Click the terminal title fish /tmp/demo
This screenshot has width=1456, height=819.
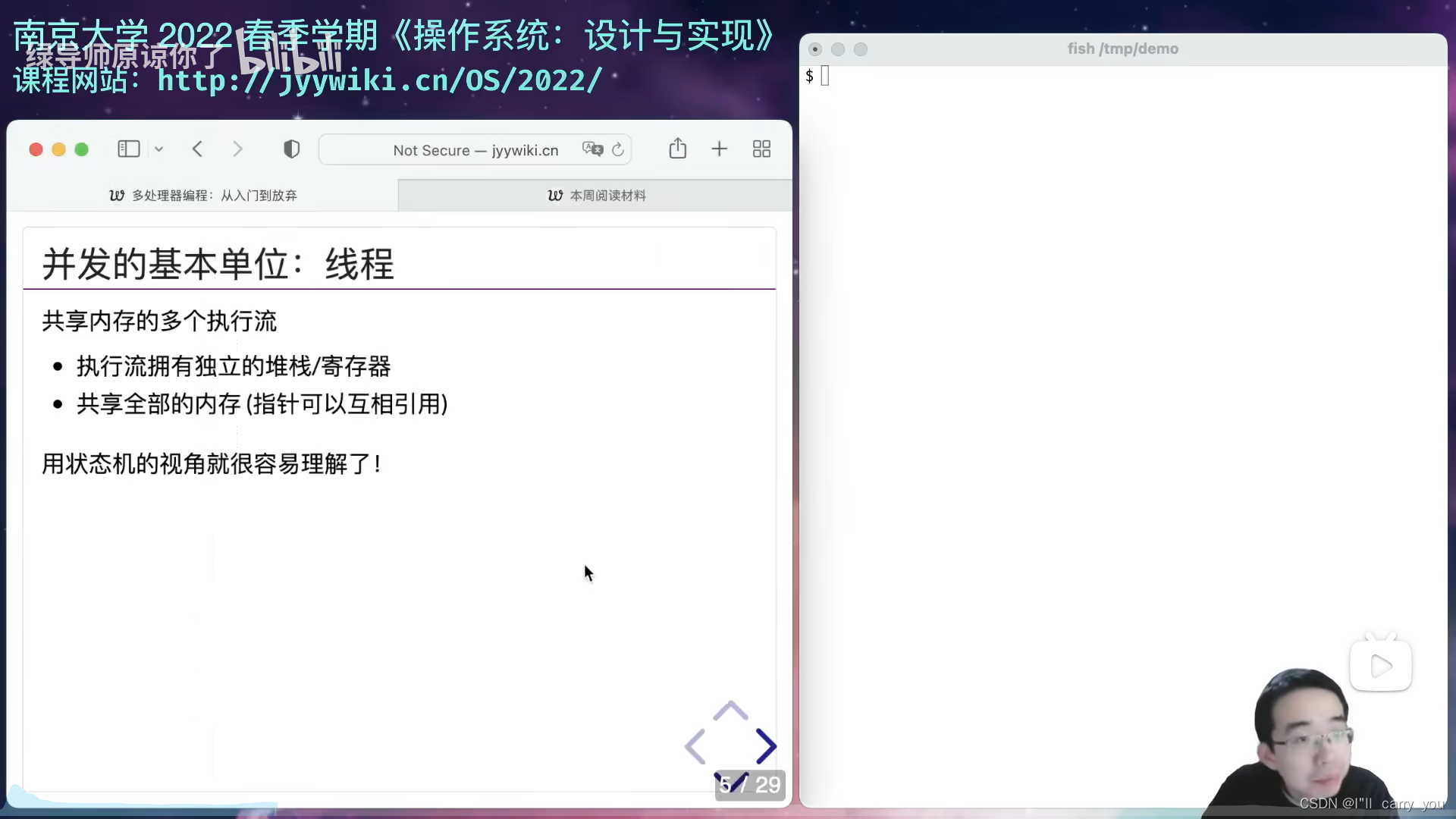pyautogui.click(x=1123, y=49)
